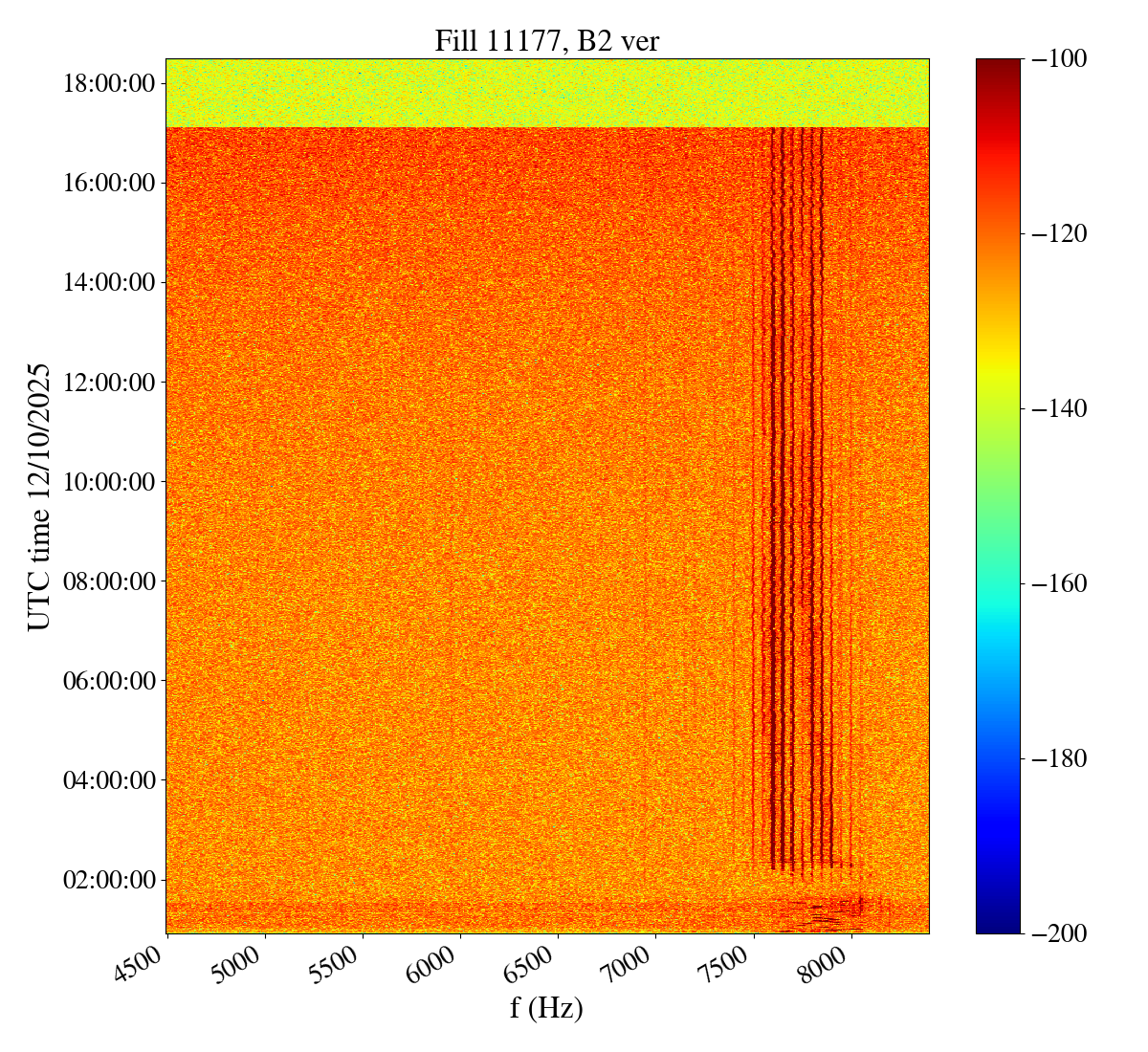Click the plot title "Fill 11177, B2 ver"
This screenshot has width=1148, height=1052.
[x=546, y=40]
